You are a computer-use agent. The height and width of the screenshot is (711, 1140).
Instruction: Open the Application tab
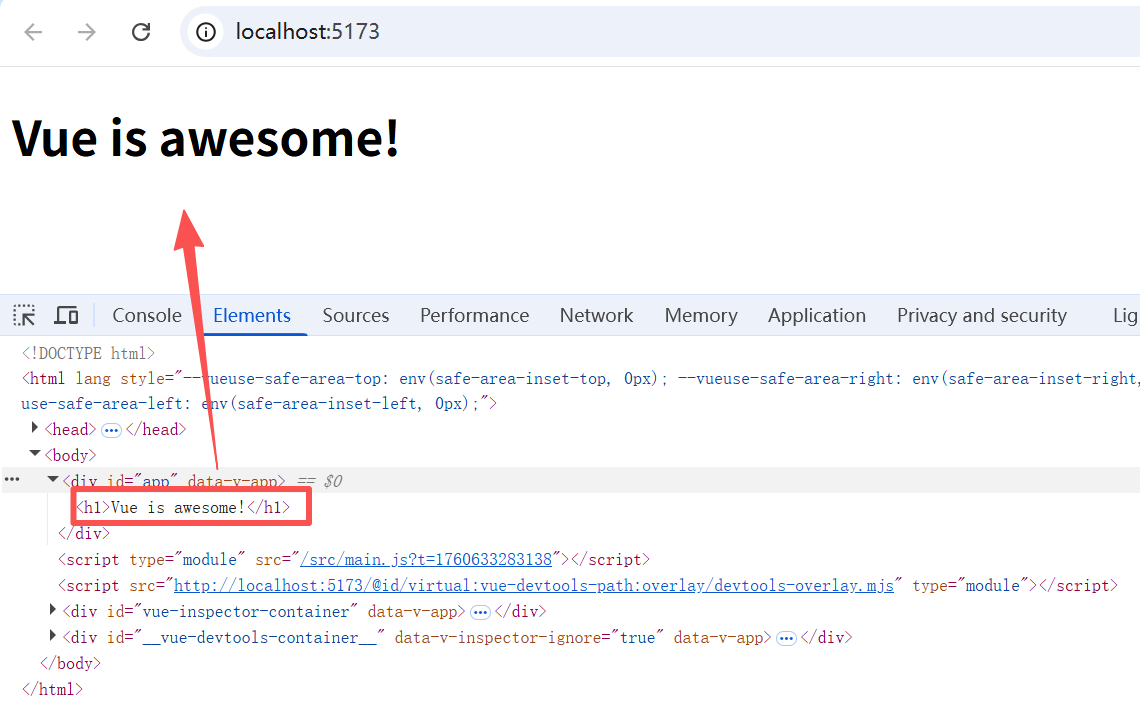[x=816, y=316]
